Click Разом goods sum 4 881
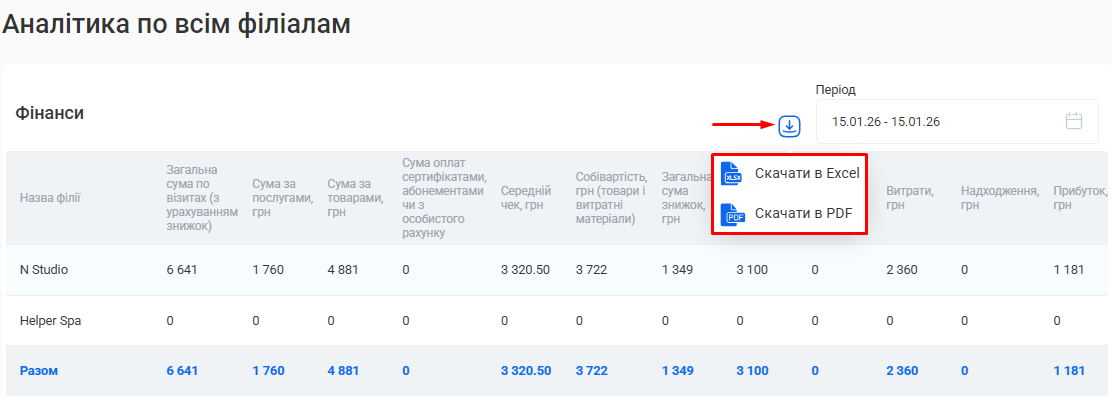1112x398 pixels. pos(343,371)
